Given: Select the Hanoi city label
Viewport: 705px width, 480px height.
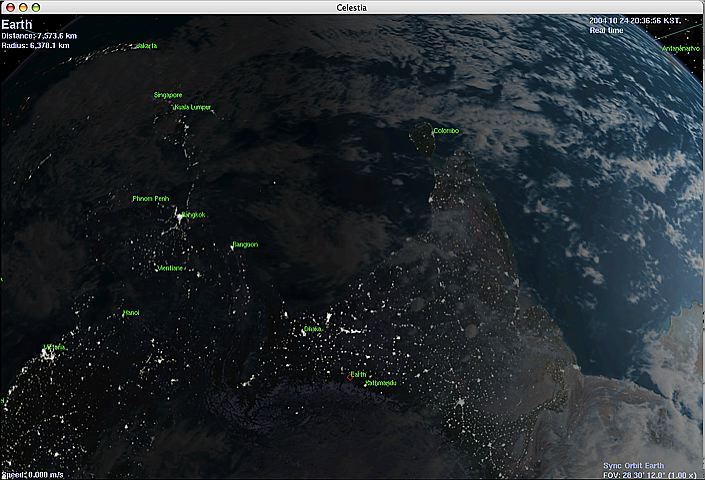Looking at the screenshot, I should tap(131, 313).
